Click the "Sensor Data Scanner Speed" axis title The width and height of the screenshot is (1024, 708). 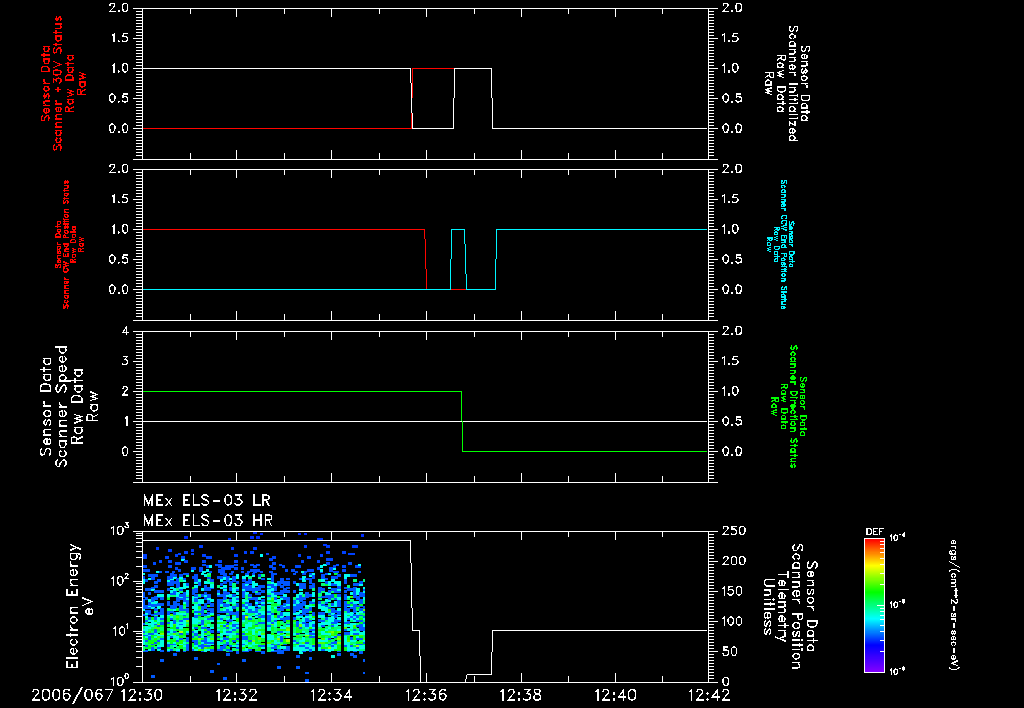(x=69, y=406)
